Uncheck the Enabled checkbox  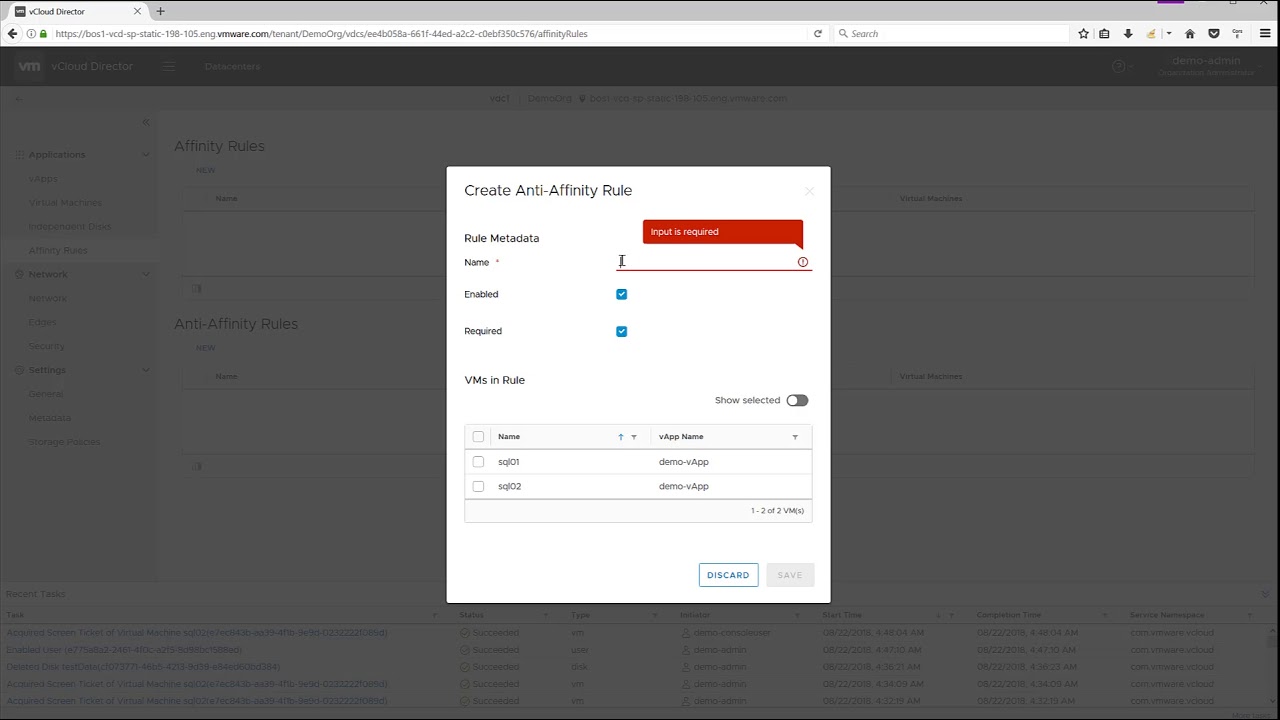point(621,294)
